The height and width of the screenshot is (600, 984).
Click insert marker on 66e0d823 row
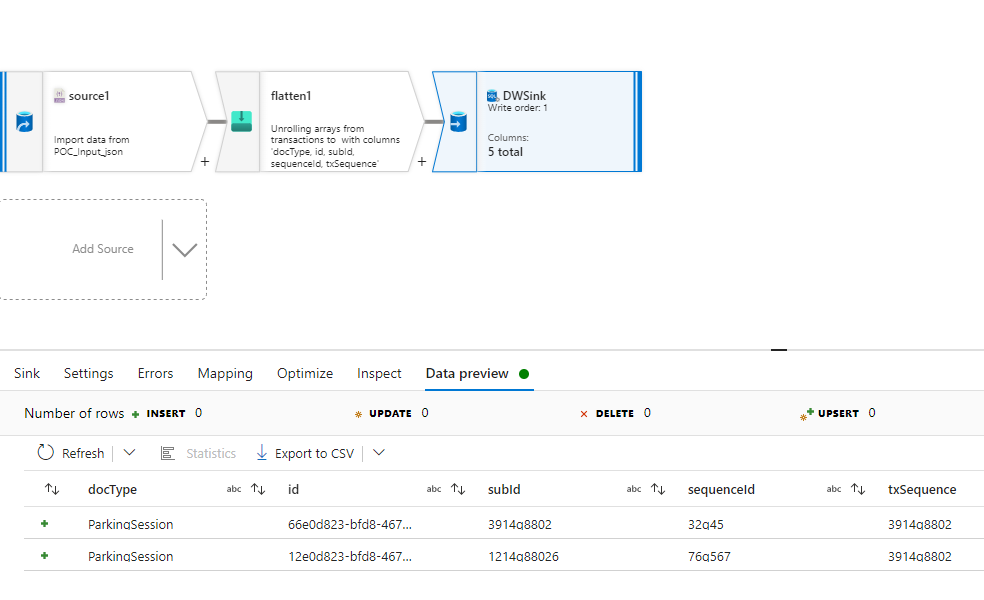[x=45, y=523]
